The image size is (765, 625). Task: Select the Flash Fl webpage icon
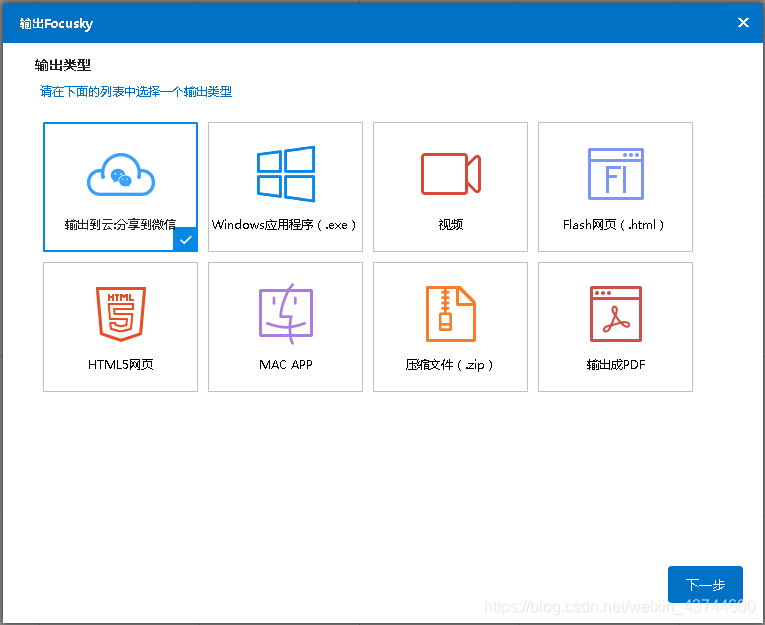coord(616,174)
